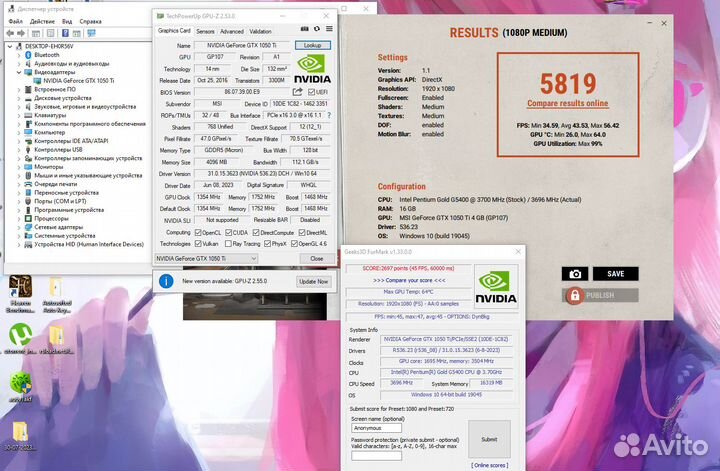
Task: Toggle the Ray Tracing checkbox
Action: pos(228,244)
